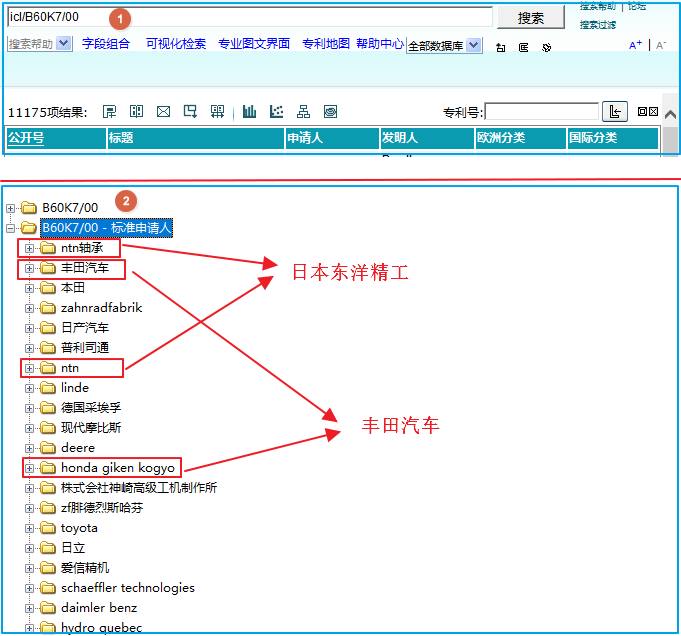
Task: Click the grid layout results icon
Action: click(217, 111)
